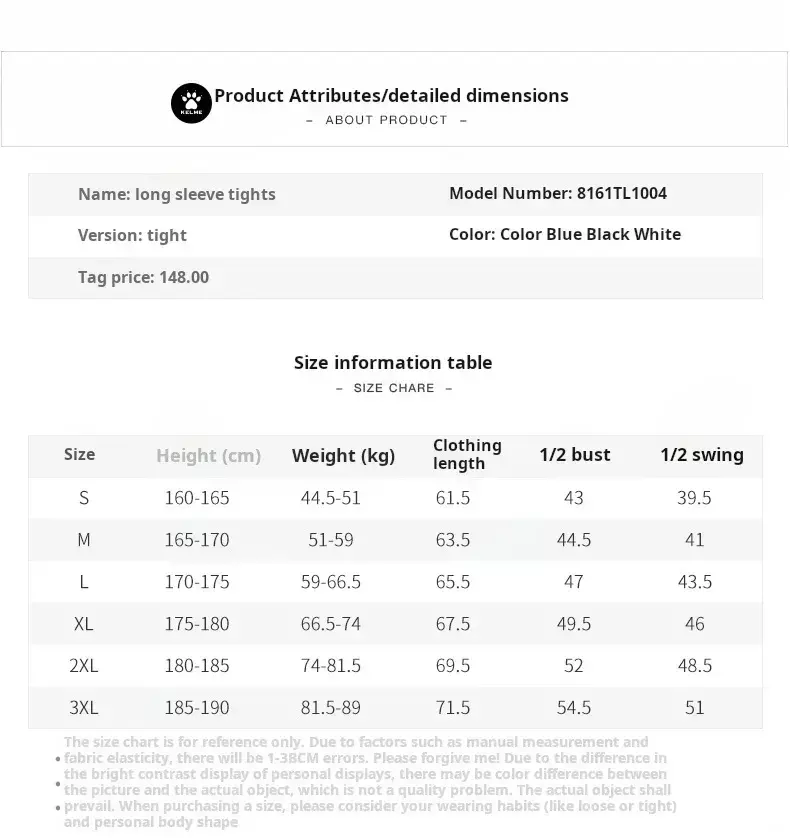Click the Kelme paw logo icon
The height and width of the screenshot is (838, 790).
(191, 103)
